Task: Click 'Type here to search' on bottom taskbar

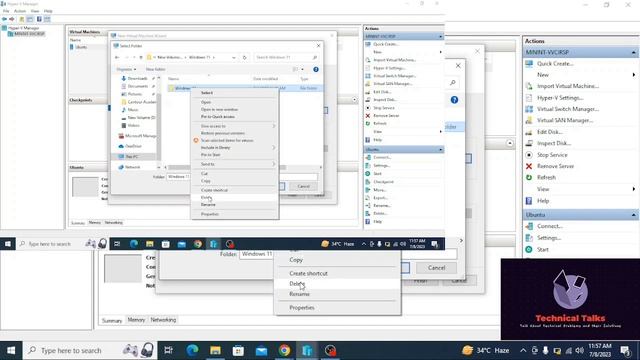Action: 90,350
